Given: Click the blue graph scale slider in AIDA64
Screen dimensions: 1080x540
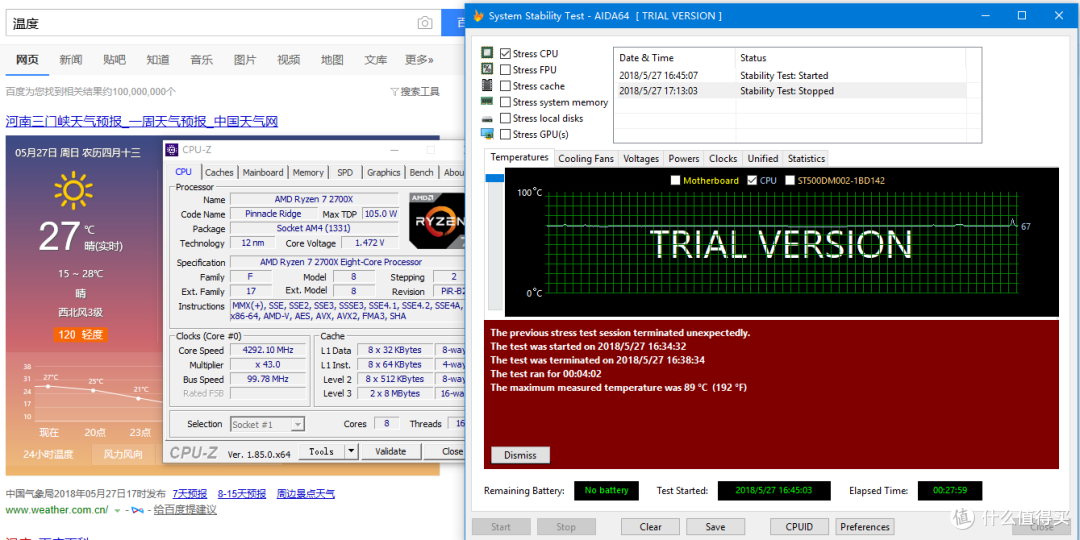Looking at the screenshot, I should pyautogui.click(x=495, y=178).
